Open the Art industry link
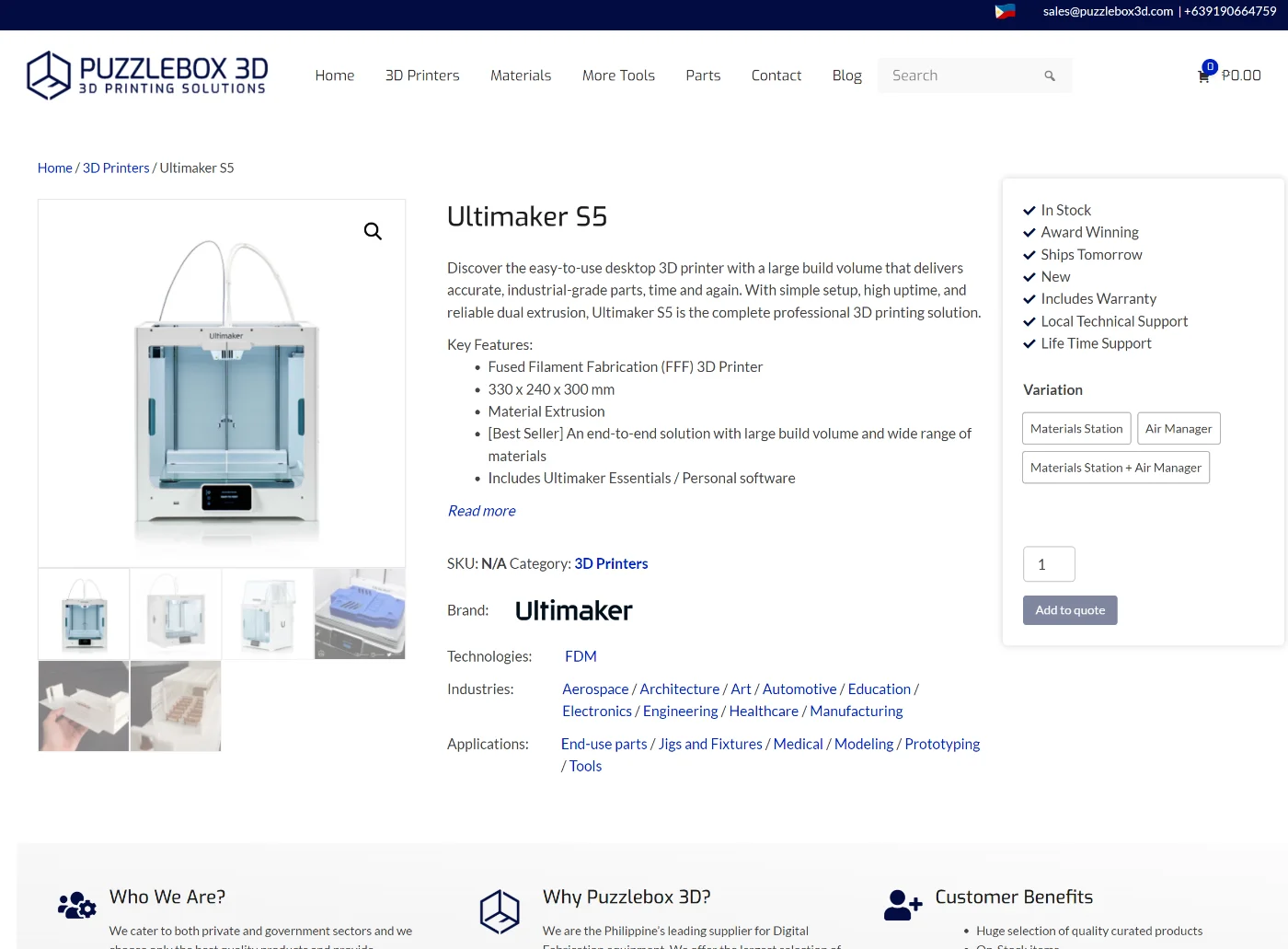The image size is (1288, 949). [x=741, y=689]
